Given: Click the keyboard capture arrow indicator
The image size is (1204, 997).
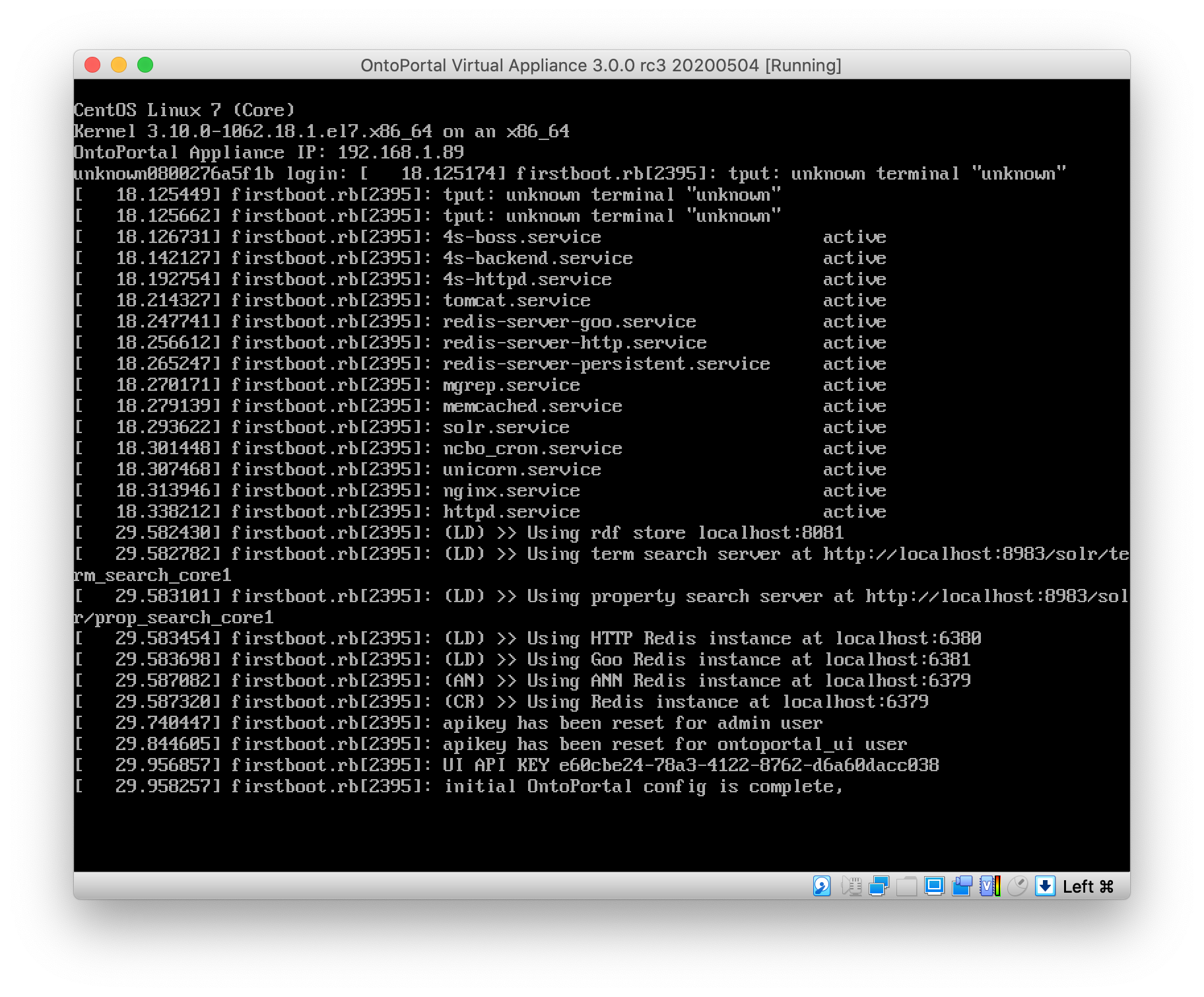Looking at the screenshot, I should click(1045, 885).
